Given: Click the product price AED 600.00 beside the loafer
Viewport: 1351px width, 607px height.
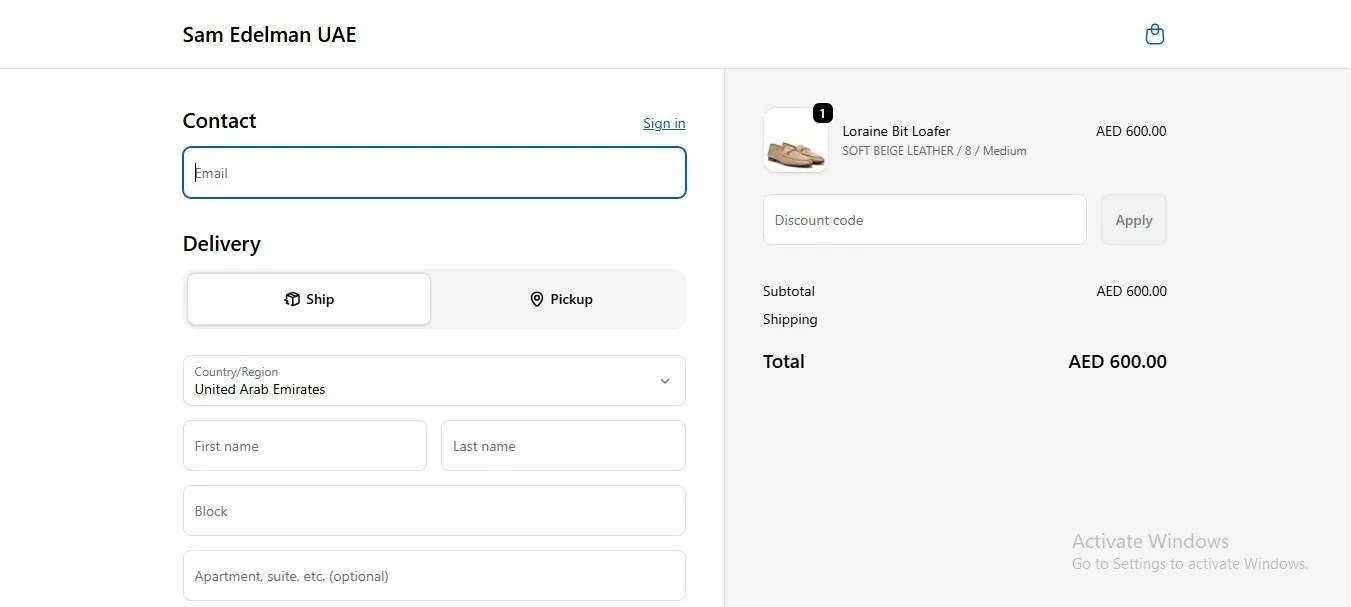Looking at the screenshot, I should click(1131, 131).
